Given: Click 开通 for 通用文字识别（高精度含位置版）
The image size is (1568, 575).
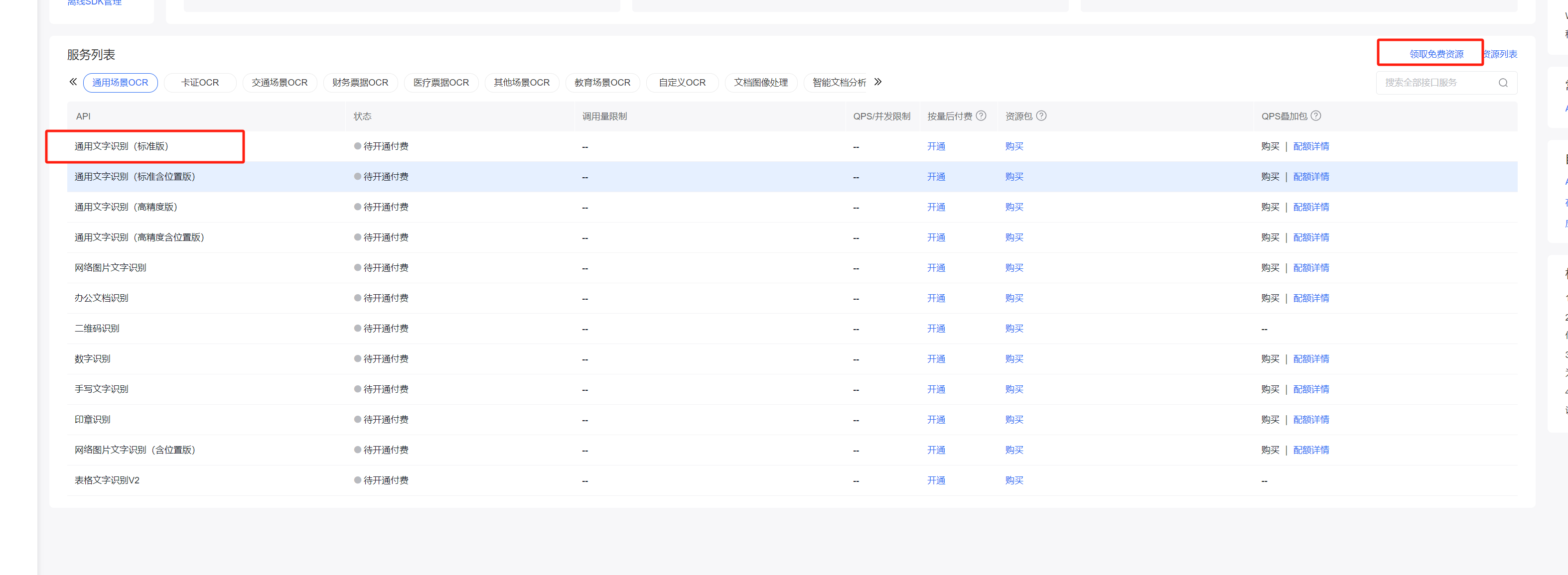Looking at the screenshot, I should pos(936,238).
